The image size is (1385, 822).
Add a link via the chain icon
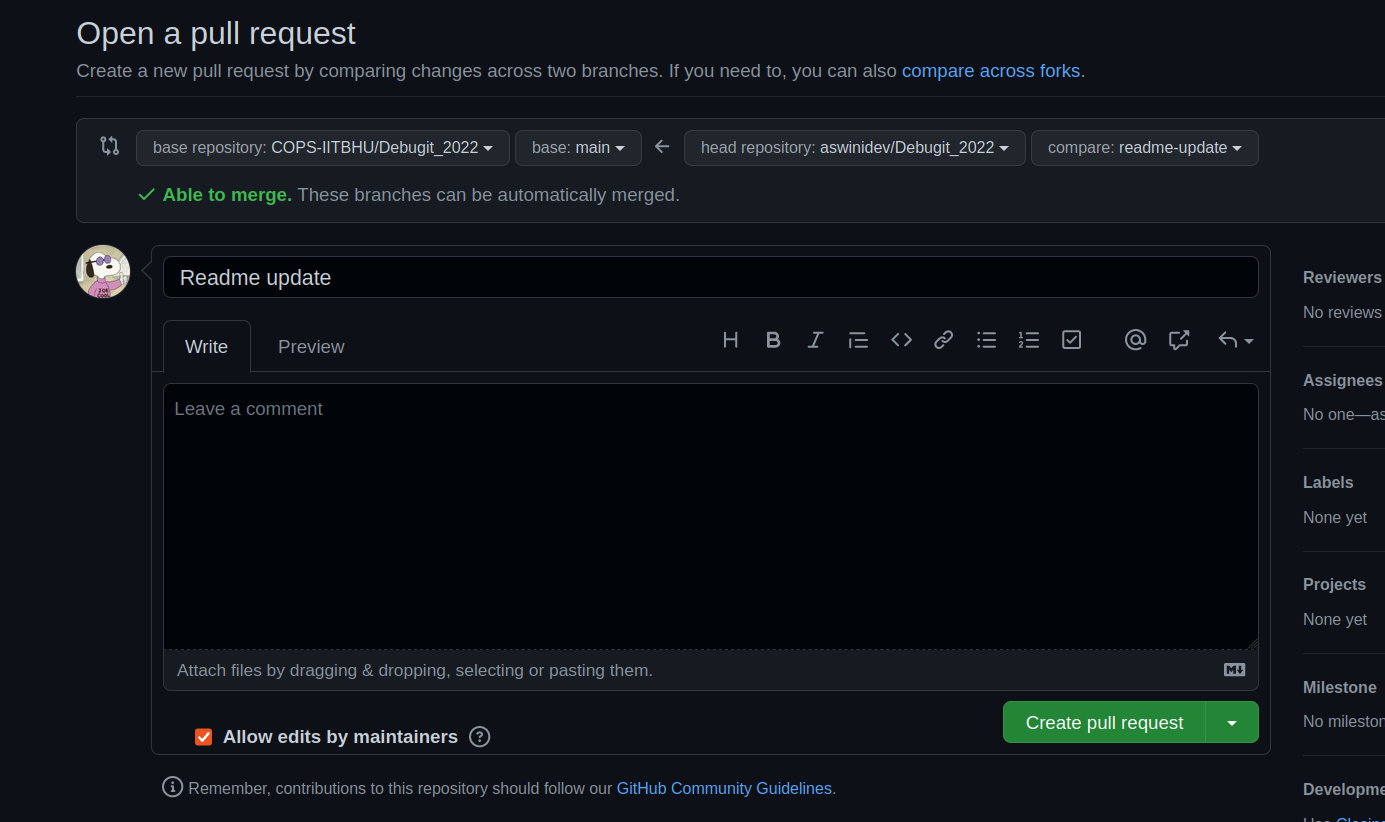coord(943,340)
